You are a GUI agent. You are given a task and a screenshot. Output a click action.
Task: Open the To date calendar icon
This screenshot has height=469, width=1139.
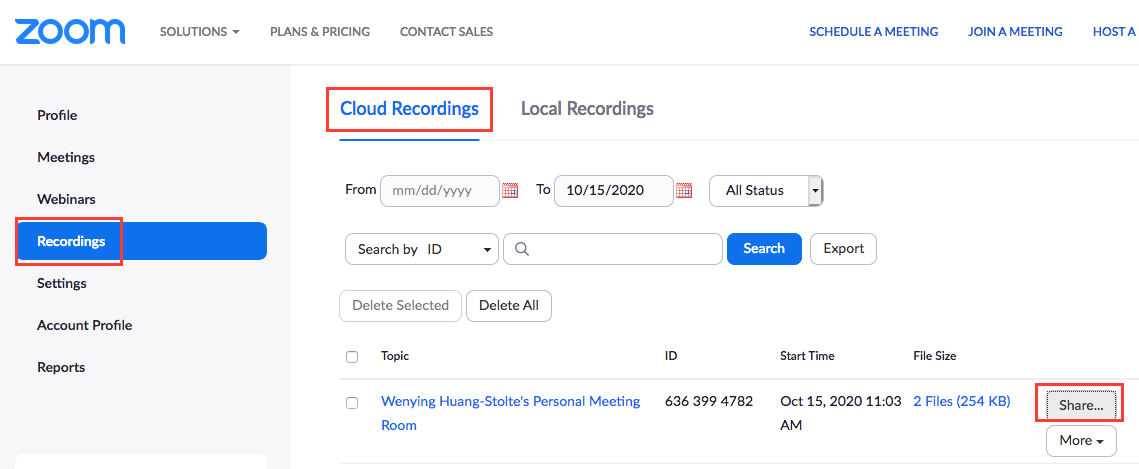click(x=684, y=191)
